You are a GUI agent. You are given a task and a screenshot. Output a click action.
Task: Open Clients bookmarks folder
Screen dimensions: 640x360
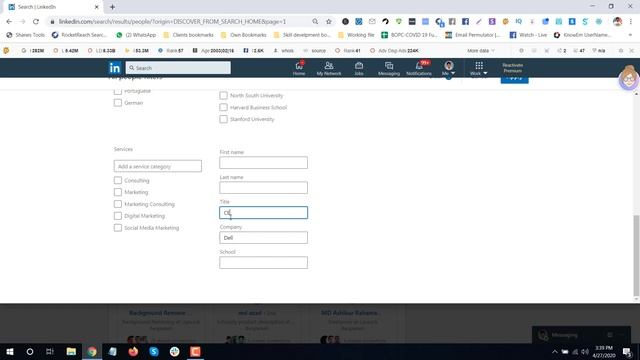click(188, 35)
